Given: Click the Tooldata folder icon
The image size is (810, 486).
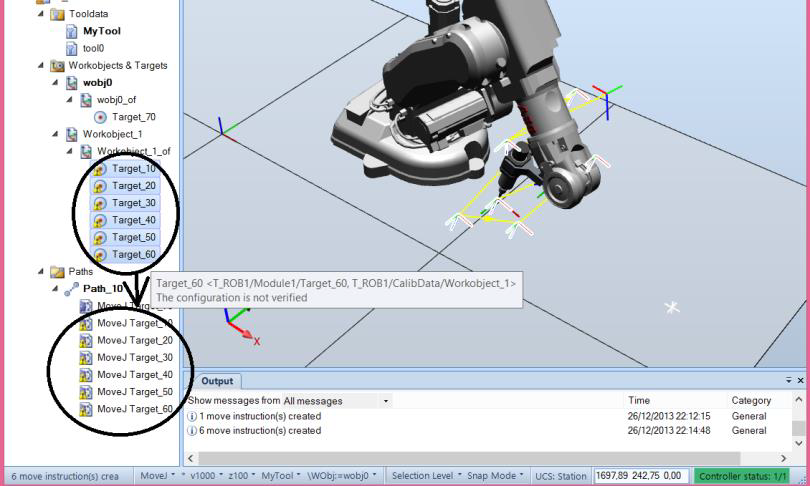Looking at the screenshot, I should [57, 14].
